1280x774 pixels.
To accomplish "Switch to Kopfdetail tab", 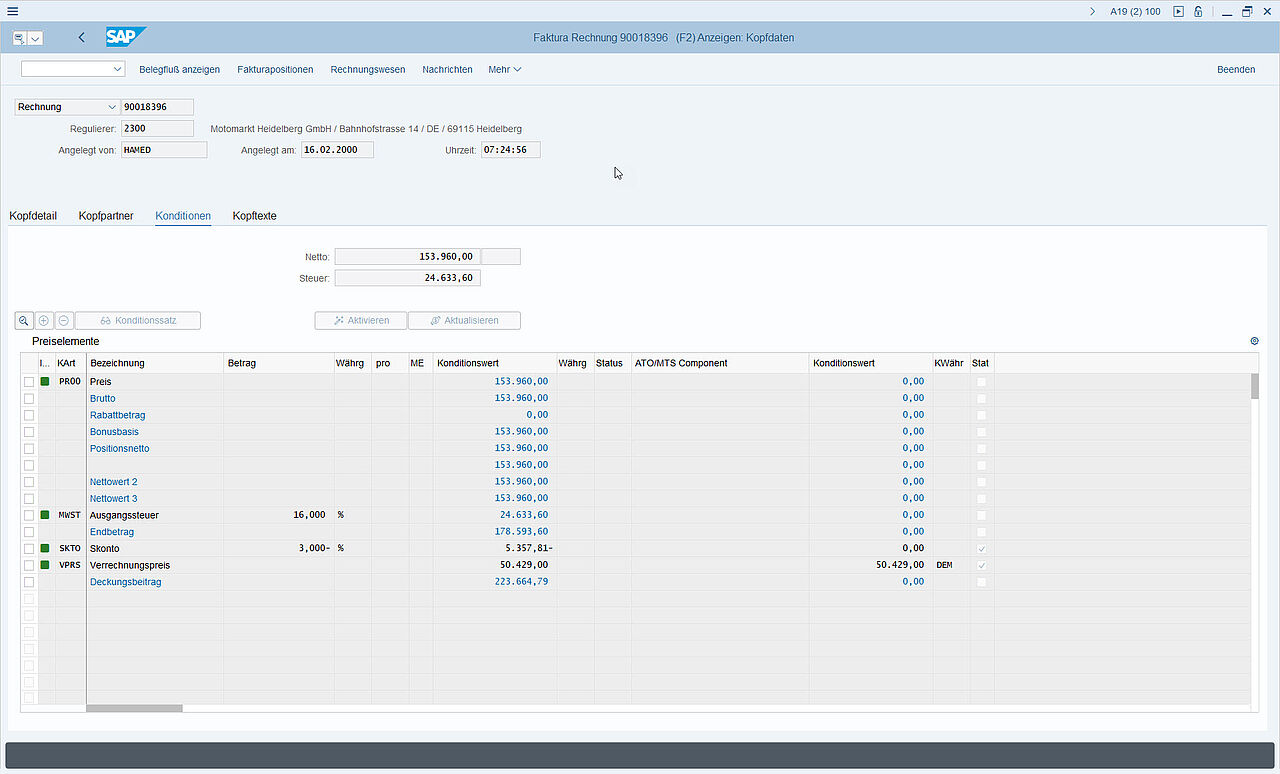I will coord(33,216).
